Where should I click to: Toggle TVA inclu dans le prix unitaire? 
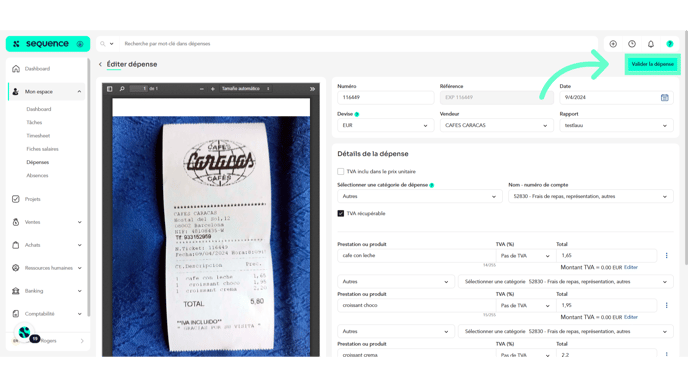click(340, 172)
